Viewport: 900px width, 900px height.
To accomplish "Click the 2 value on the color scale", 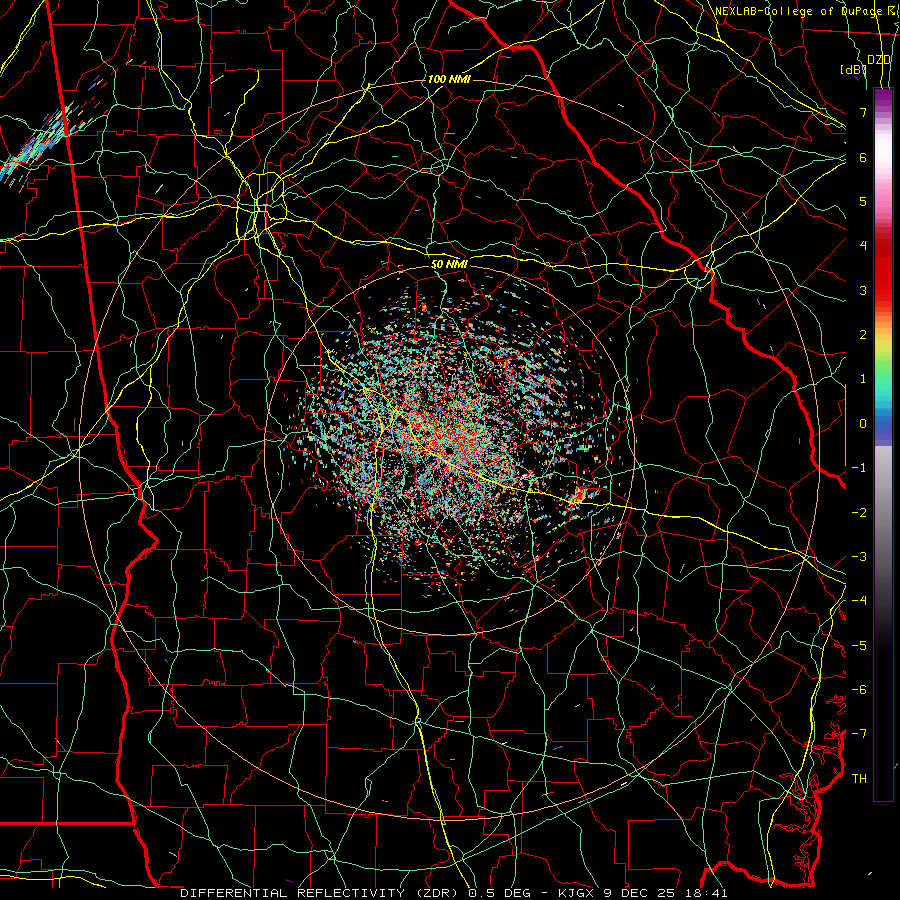I will (x=863, y=335).
